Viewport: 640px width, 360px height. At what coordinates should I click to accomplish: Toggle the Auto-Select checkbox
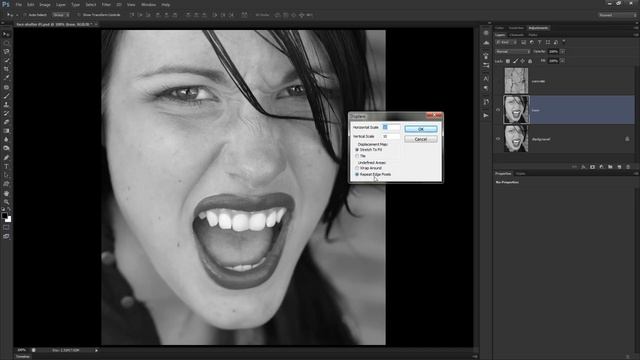[x=25, y=15]
